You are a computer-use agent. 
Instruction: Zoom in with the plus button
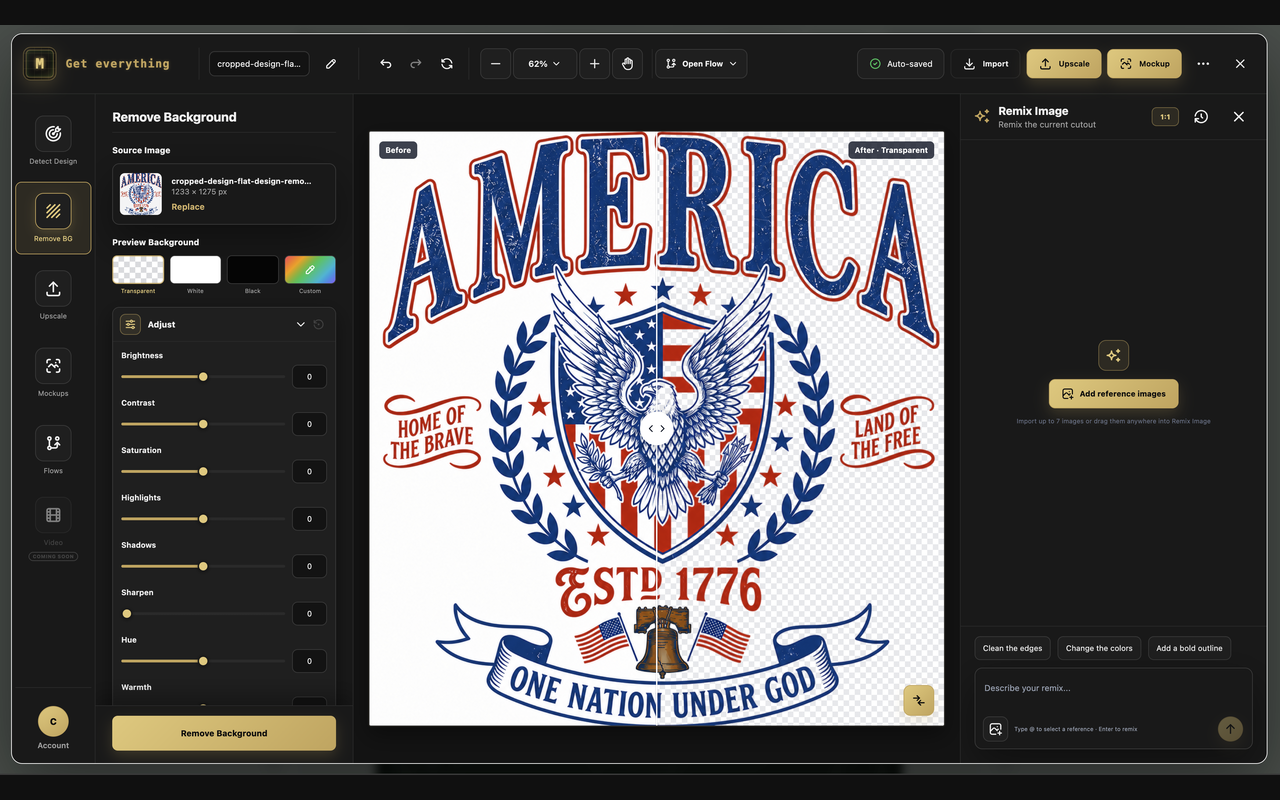(594, 64)
